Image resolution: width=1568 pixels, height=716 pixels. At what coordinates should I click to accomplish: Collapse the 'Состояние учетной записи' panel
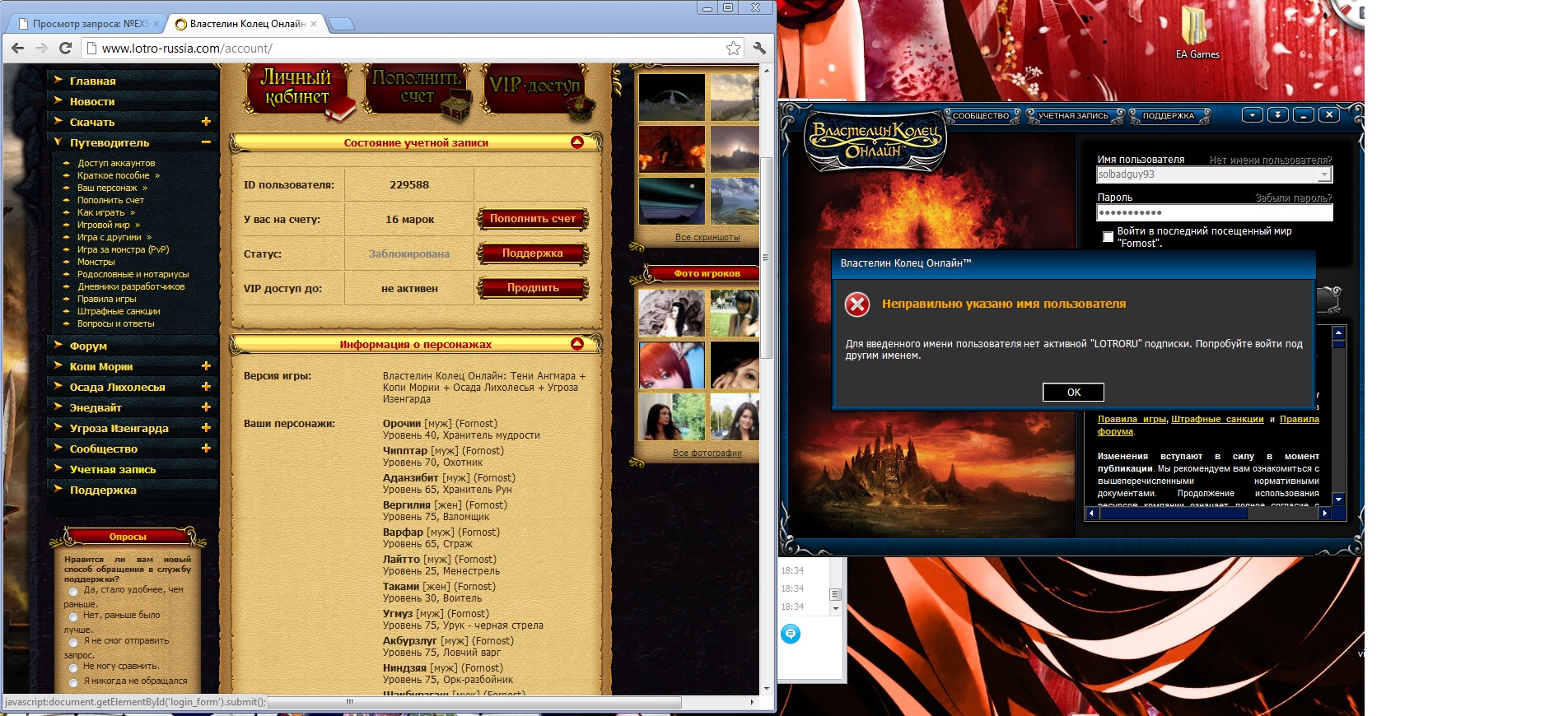[x=577, y=142]
